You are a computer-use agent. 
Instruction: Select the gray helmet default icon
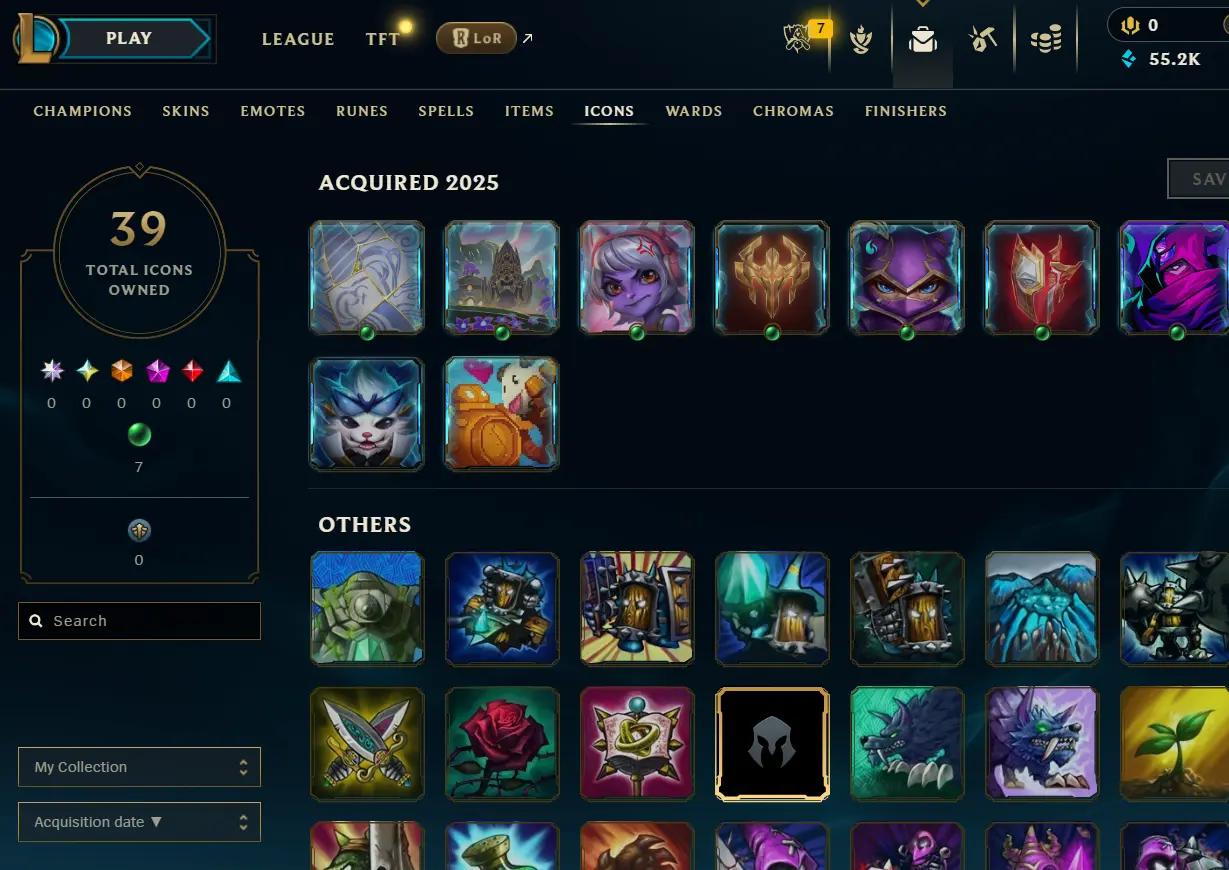coord(772,744)
